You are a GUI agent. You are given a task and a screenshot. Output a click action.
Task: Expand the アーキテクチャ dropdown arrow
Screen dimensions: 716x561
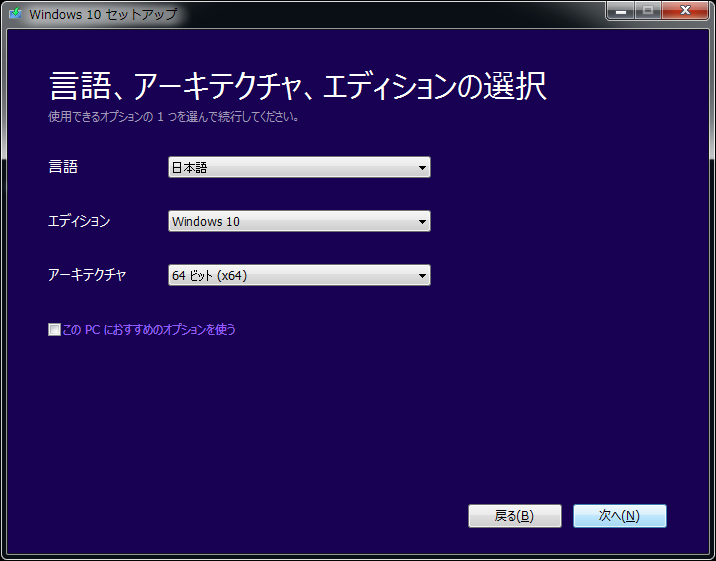tap(423, 276)
